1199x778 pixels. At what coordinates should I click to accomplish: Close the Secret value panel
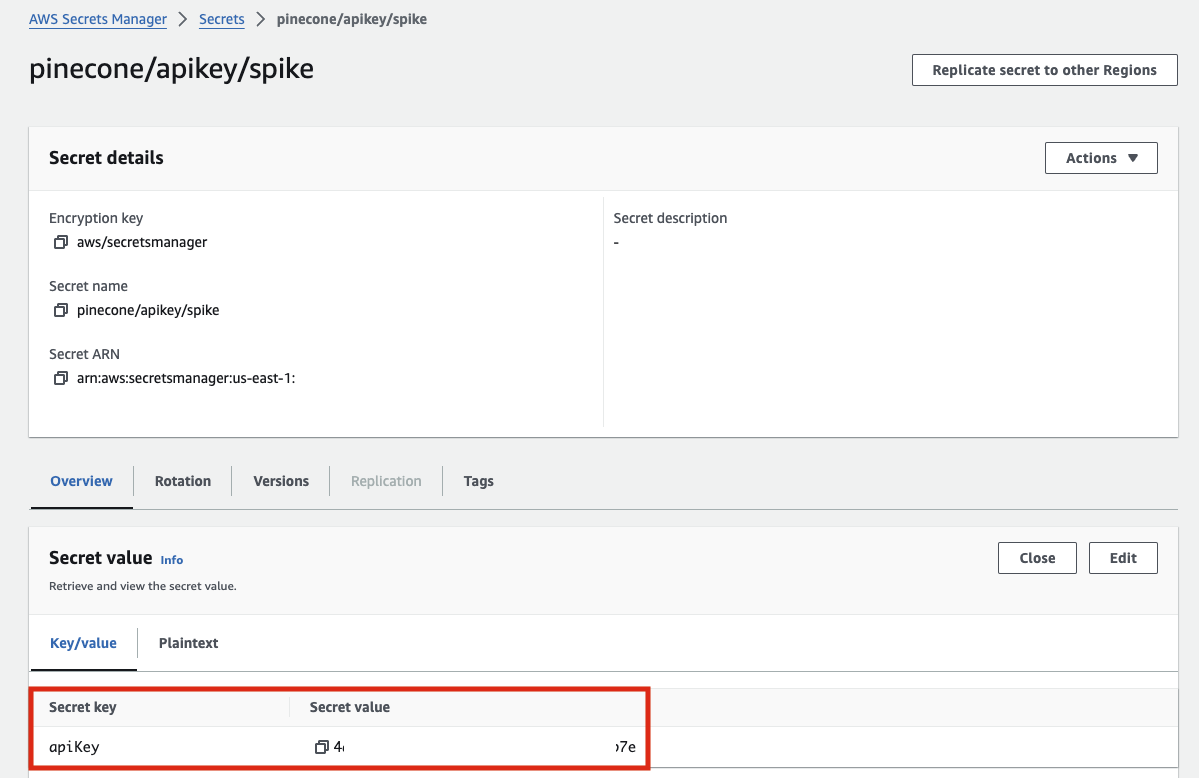pos(1036,557)
